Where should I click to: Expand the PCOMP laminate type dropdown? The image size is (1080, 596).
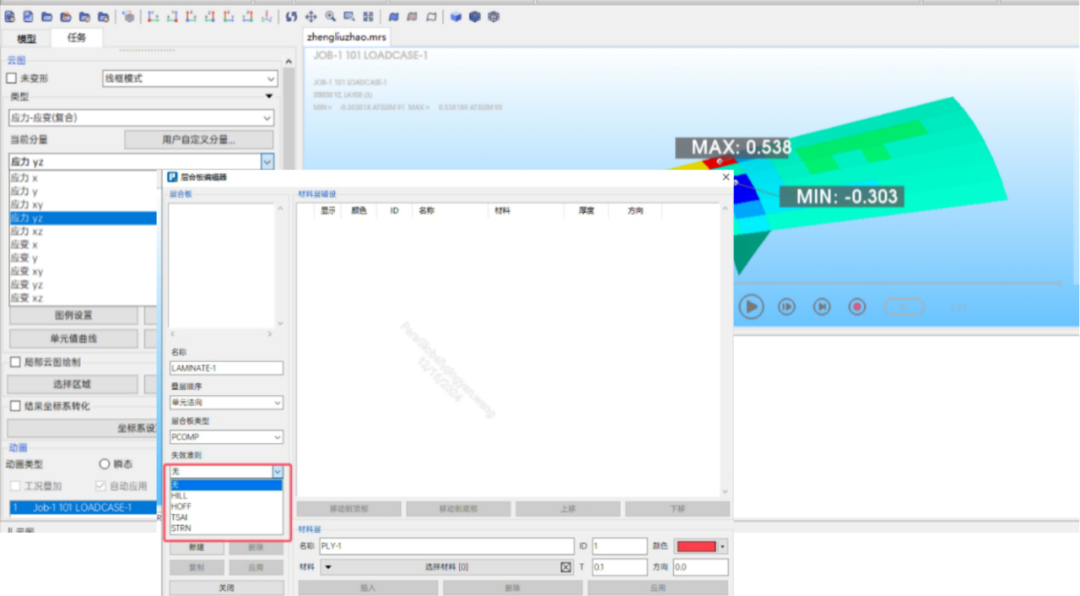pyautogui.click(x=226, y=437)
